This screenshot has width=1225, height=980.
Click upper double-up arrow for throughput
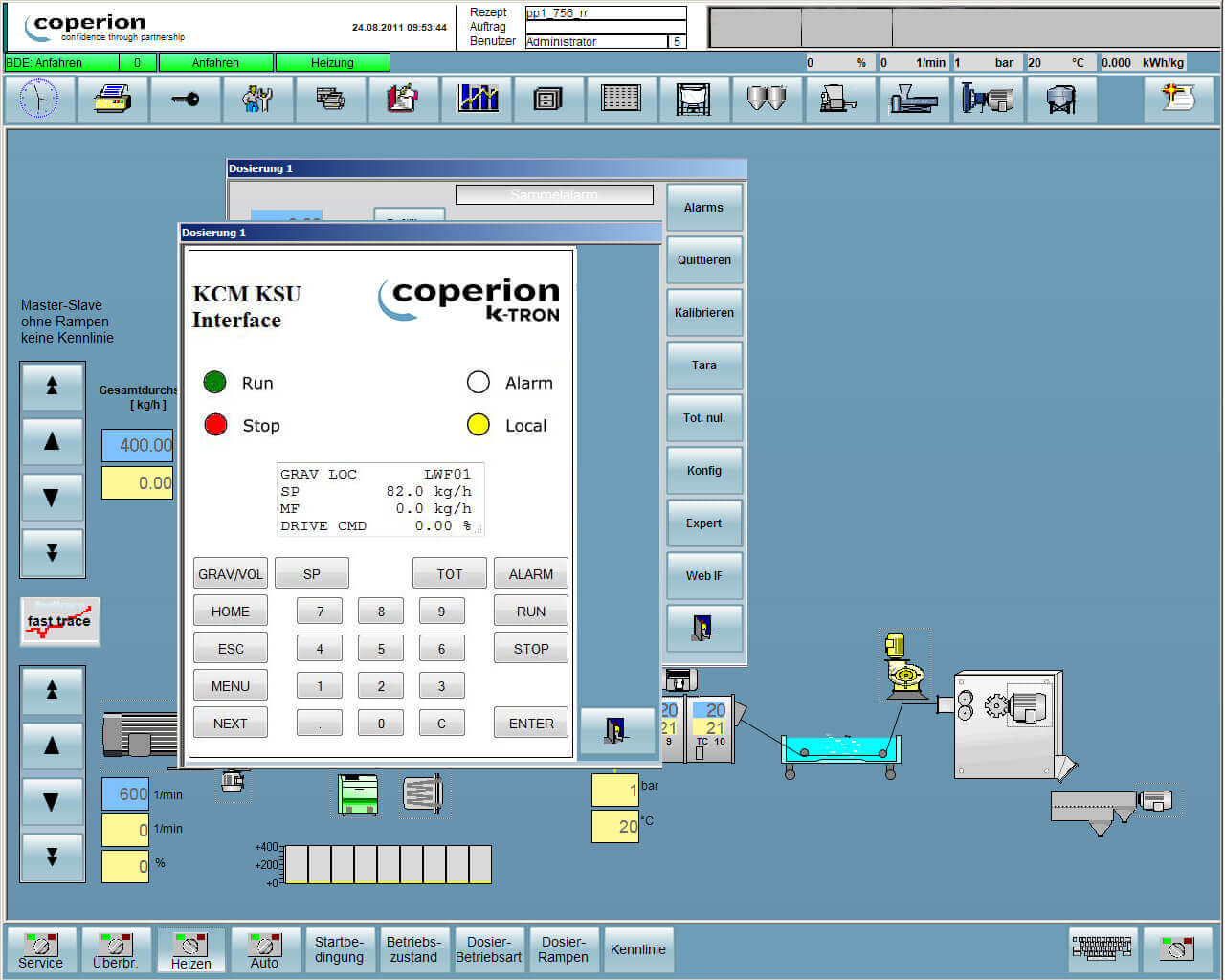(x=53, y=386)
